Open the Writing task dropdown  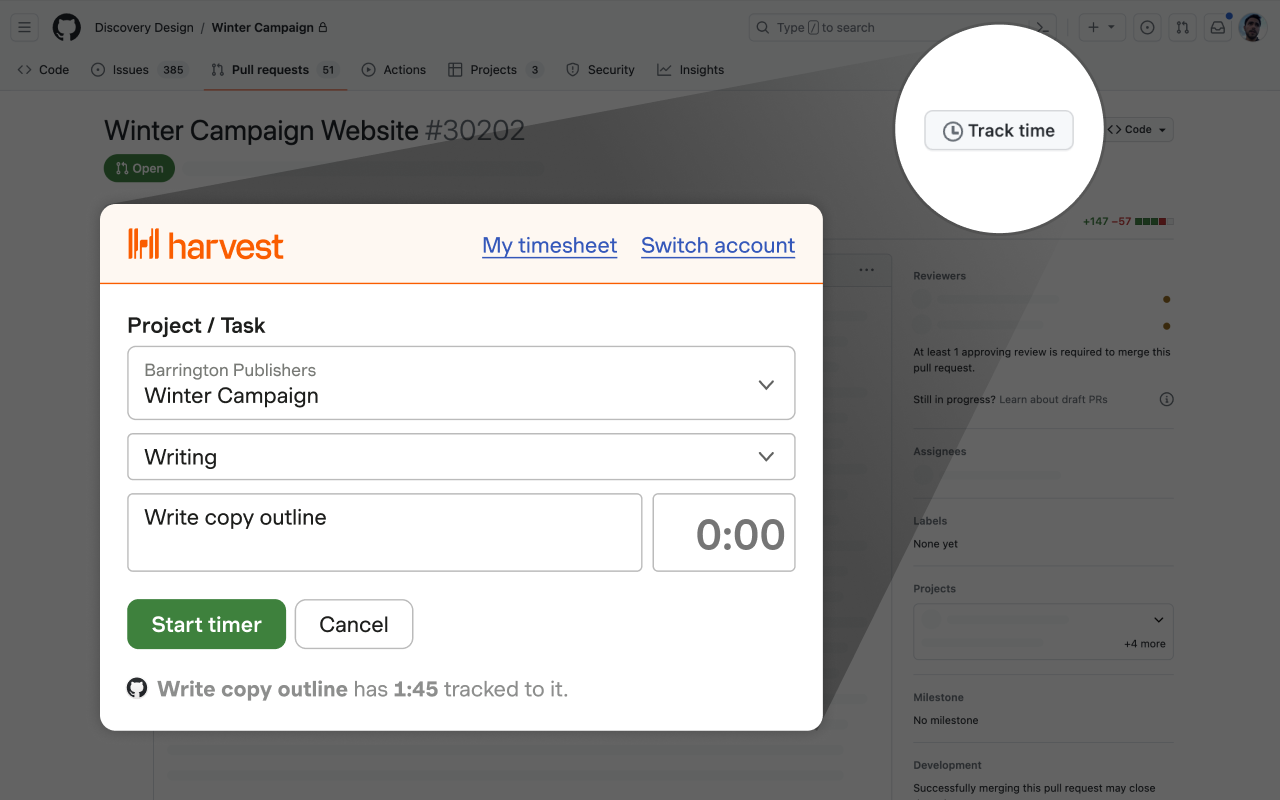click(x=461, y=457)
